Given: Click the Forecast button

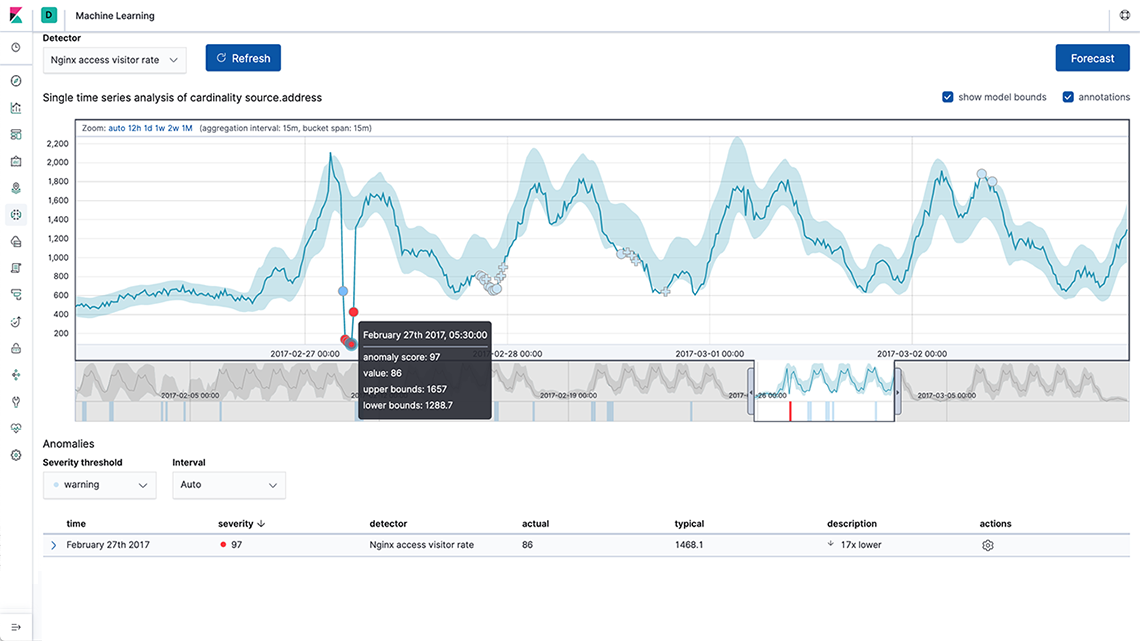Looking at the screenshot, I should (x=1092, y=58).
